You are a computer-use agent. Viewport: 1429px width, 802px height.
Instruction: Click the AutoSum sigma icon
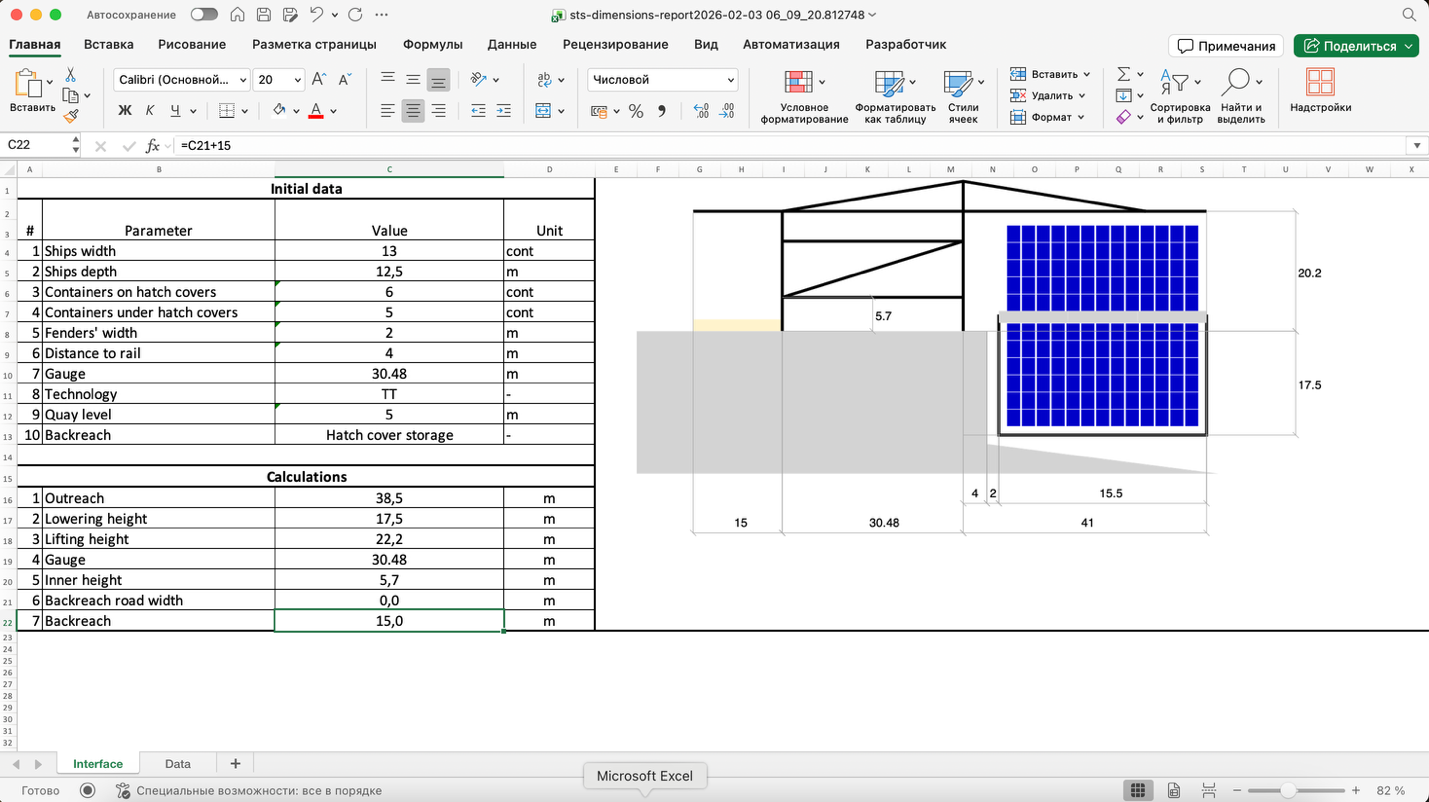coord(1124,75)
